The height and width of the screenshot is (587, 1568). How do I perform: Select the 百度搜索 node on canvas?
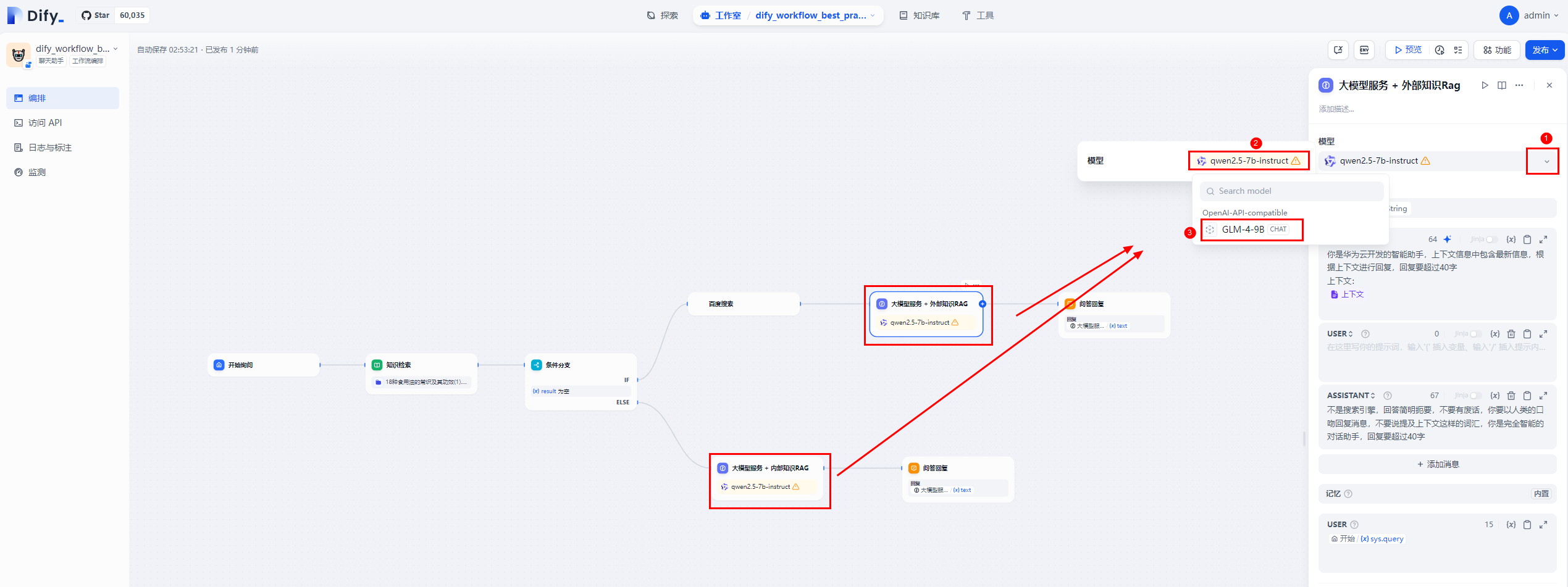(744, 304)
